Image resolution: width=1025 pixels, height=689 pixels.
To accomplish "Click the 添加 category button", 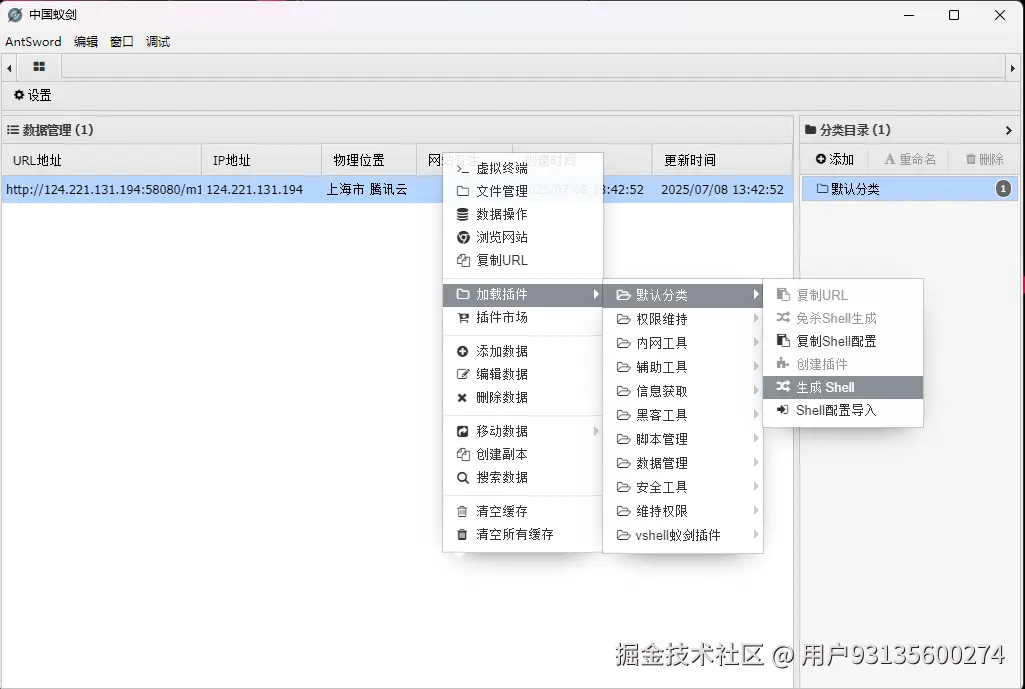I will click(x=835, y=159).
